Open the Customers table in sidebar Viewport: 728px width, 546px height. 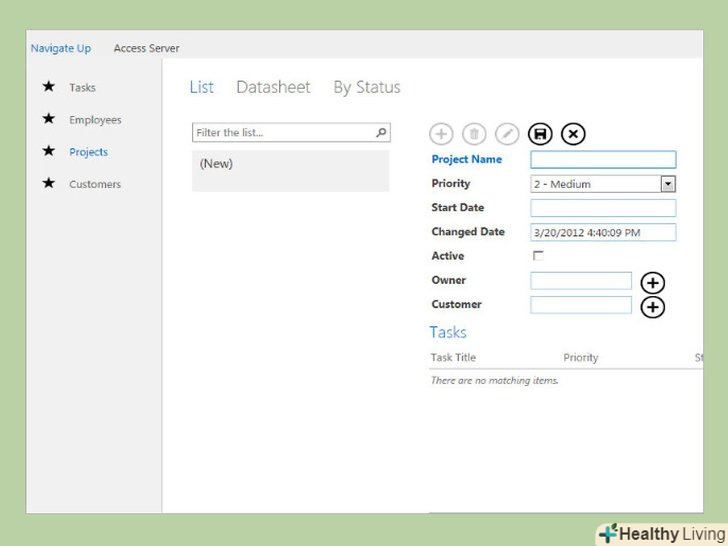pyautogui.click(x=95, y=184)
